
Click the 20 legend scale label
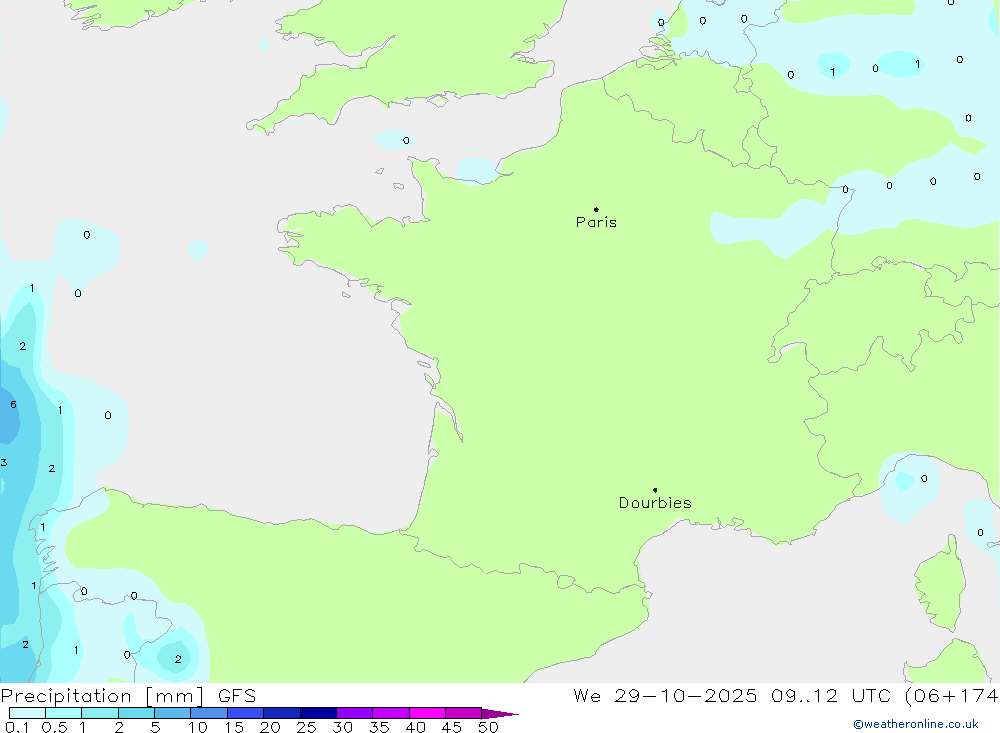[270, 727]
